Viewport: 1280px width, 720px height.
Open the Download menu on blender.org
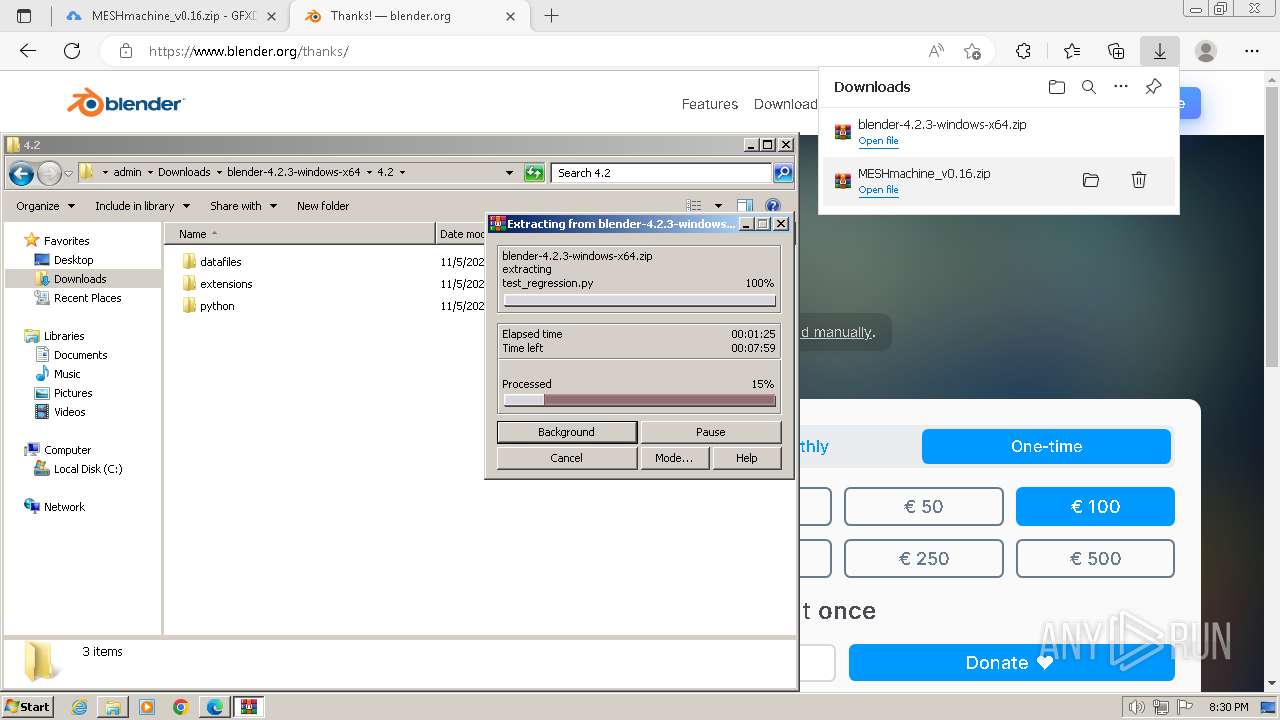point(785,104)
